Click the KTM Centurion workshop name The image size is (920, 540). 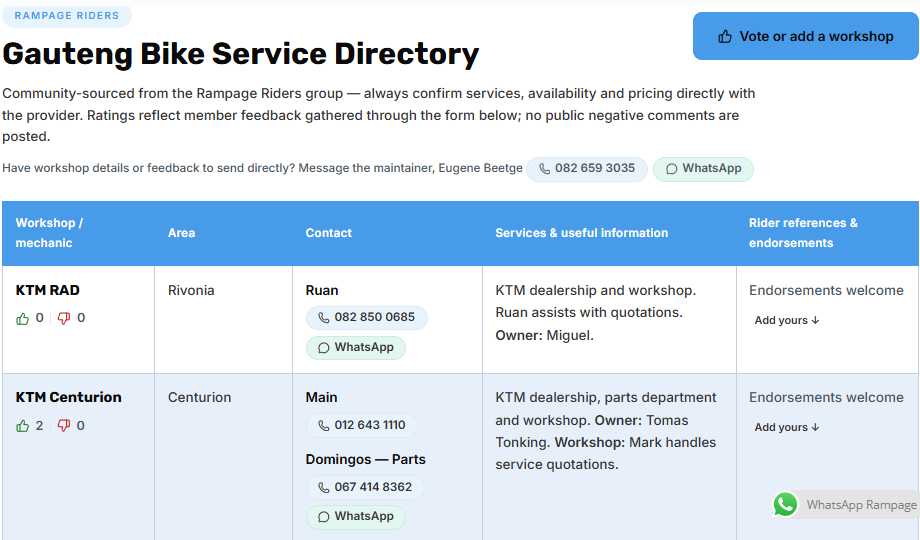[x=69, y=397]
